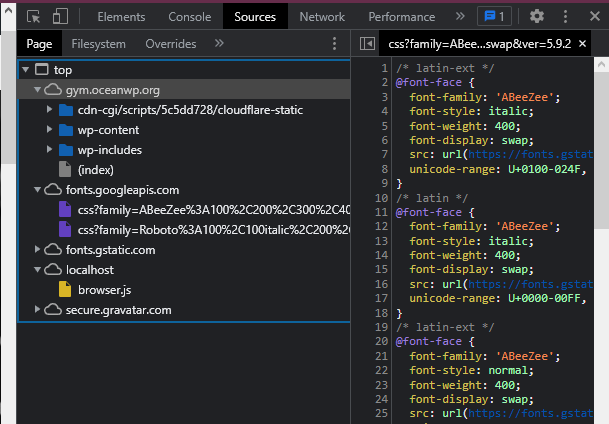Viewport: 609px width, 424px height.
Task: Open the navigator pane three-dot menu
Action: pyautogui.click(x=334, y=43)
